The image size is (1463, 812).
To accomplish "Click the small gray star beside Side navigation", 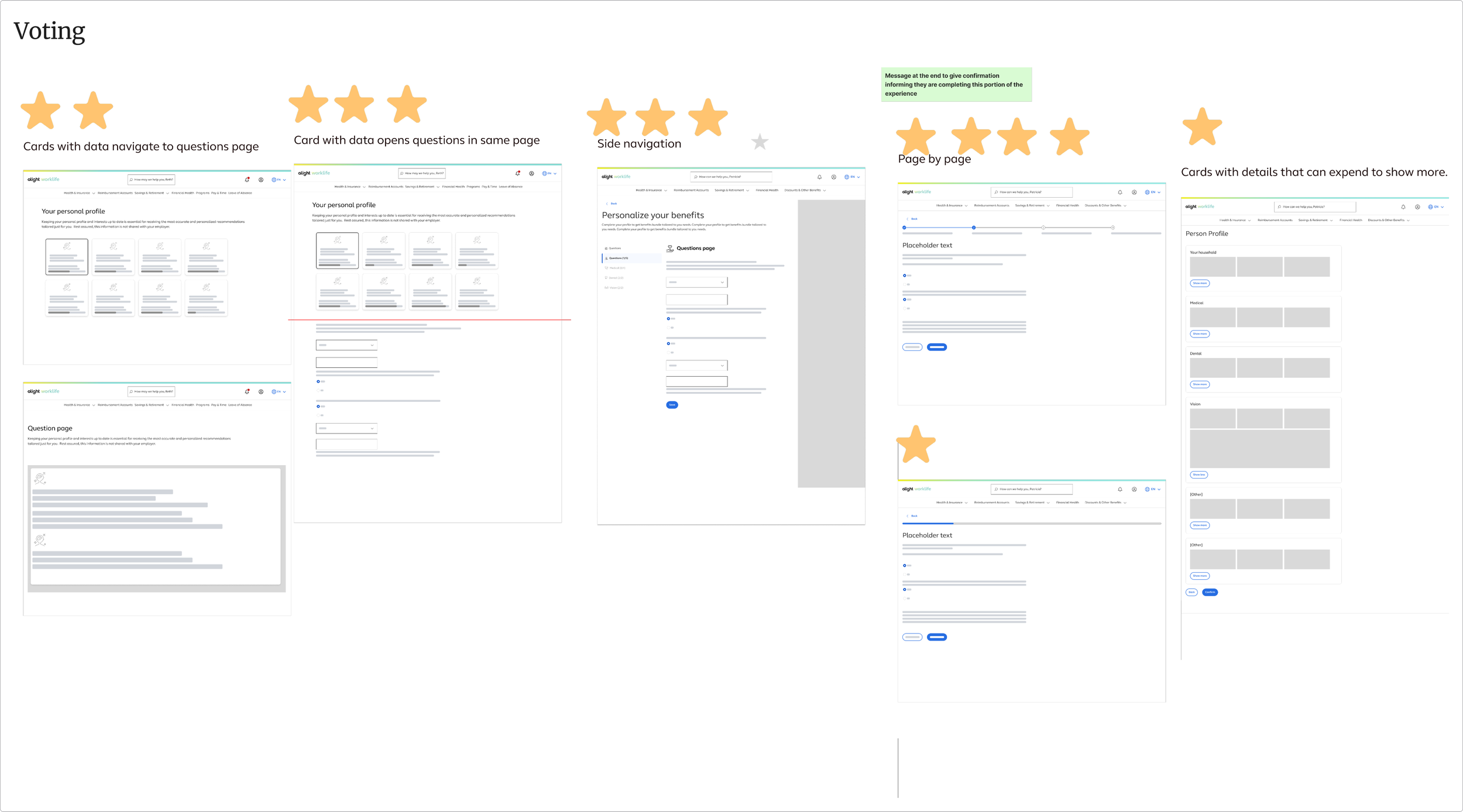I will coord(760,142).
